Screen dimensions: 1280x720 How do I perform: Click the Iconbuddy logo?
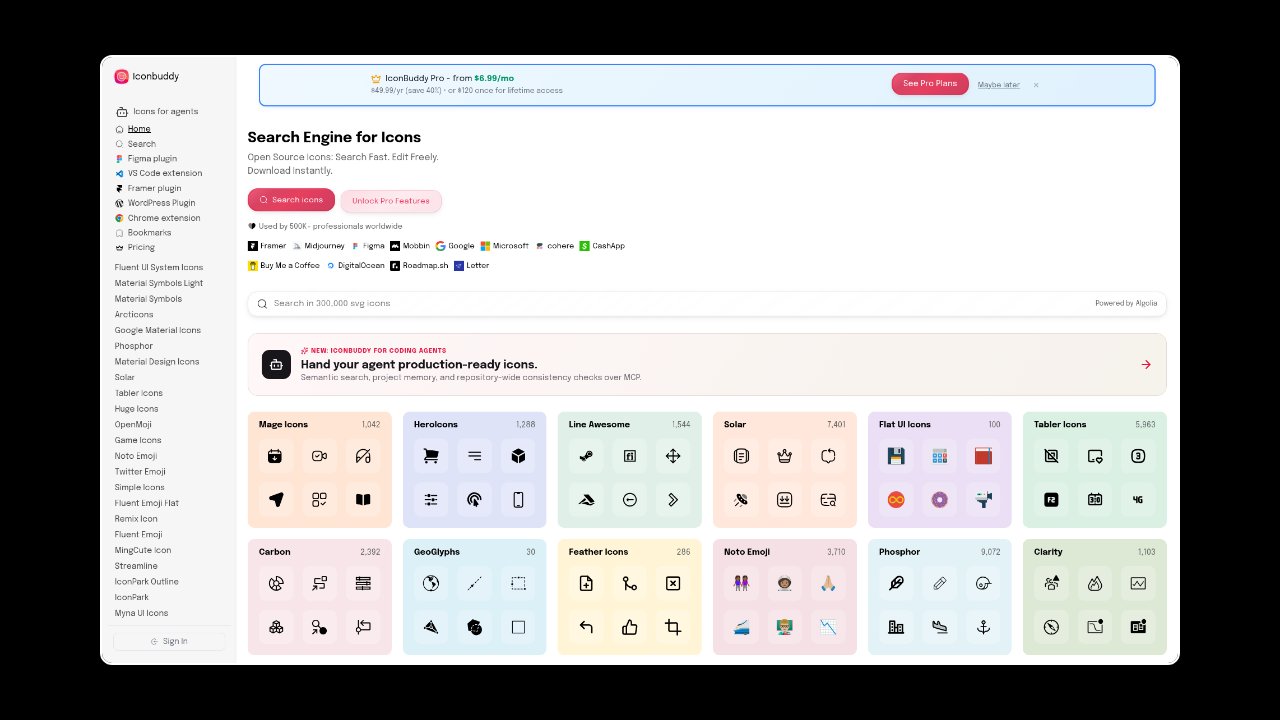(x=147, y=76)
